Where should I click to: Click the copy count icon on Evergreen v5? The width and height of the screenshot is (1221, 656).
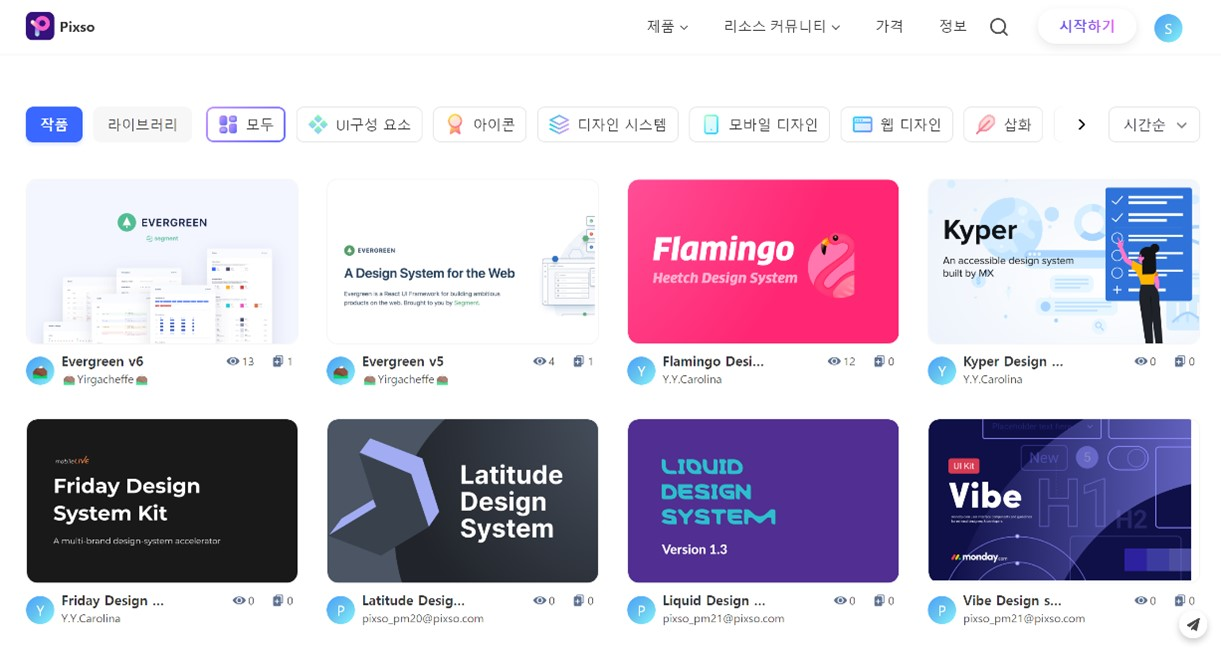pyautogui.click(x=579, y=361)
